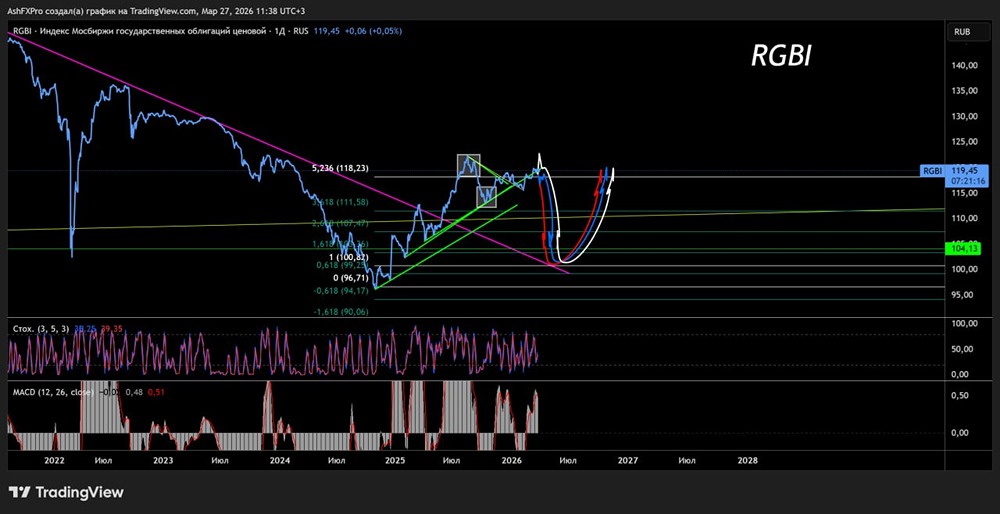The height and width of the screenshot is (514, 1000).
Task: Click the '115,00' price axis label
Action: pyautogui.click(x=965, y=193)
